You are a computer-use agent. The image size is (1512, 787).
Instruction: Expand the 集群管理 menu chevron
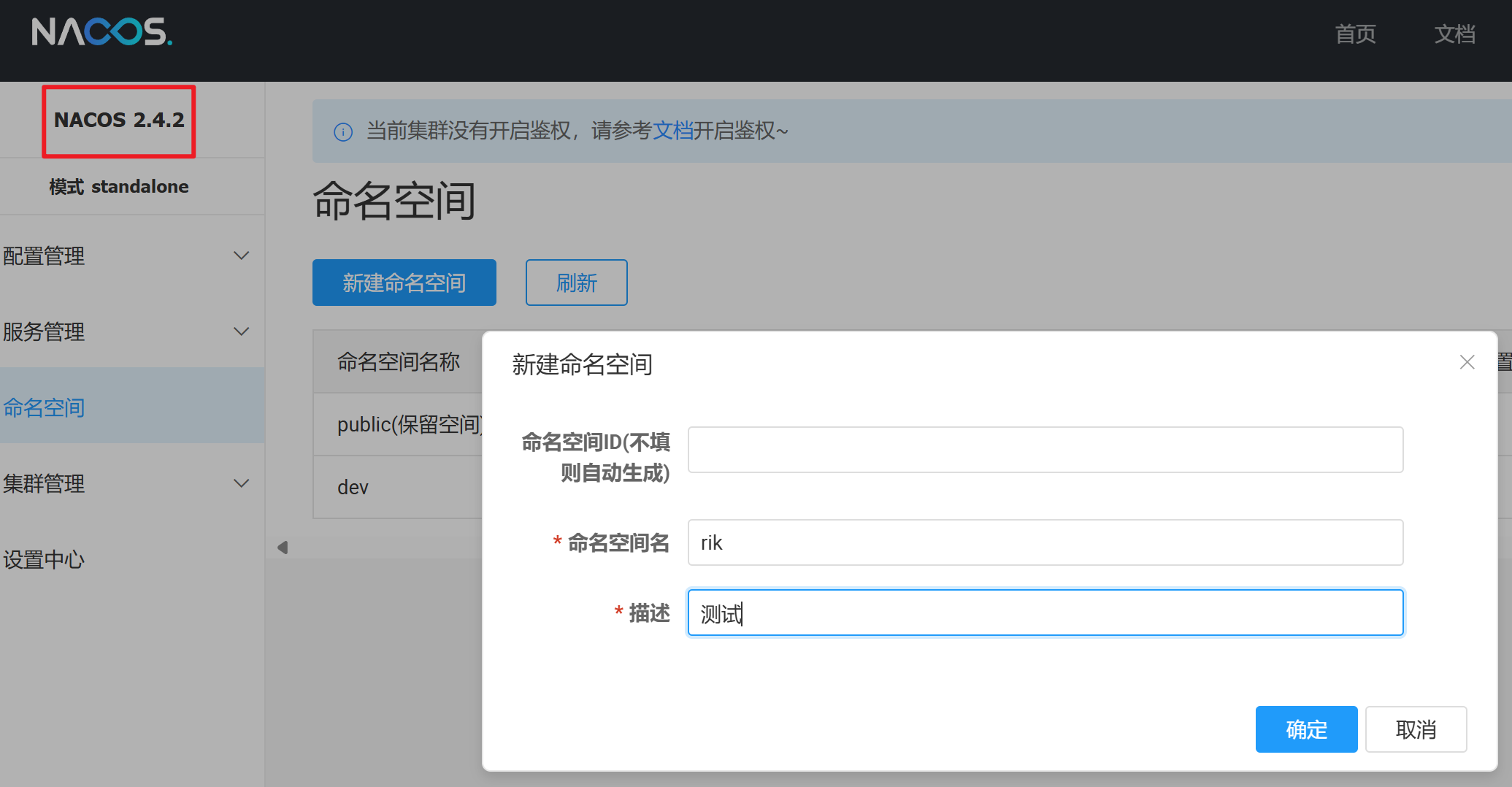(x=242, y=483)
